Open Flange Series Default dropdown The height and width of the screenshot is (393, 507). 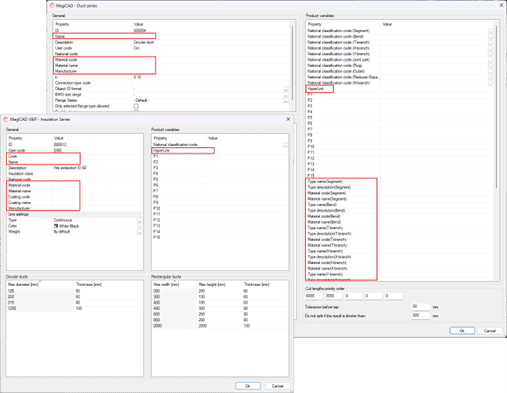[286, 101]
